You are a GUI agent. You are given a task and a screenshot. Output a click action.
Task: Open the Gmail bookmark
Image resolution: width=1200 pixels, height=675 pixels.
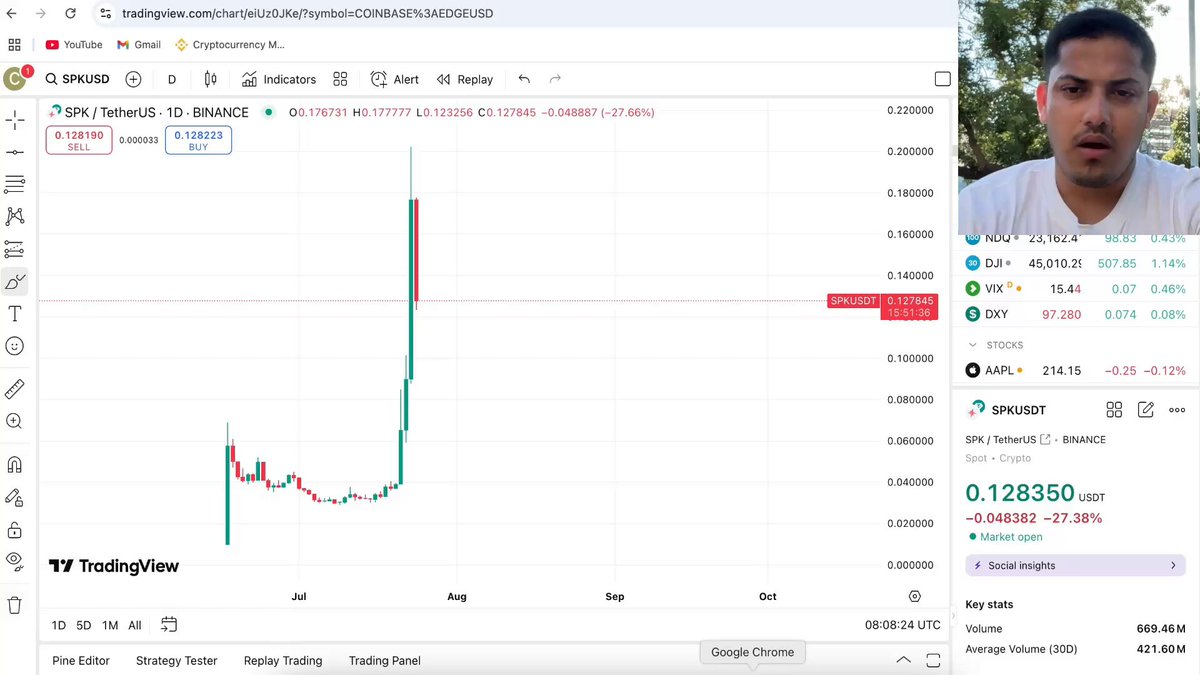[139, 45]
